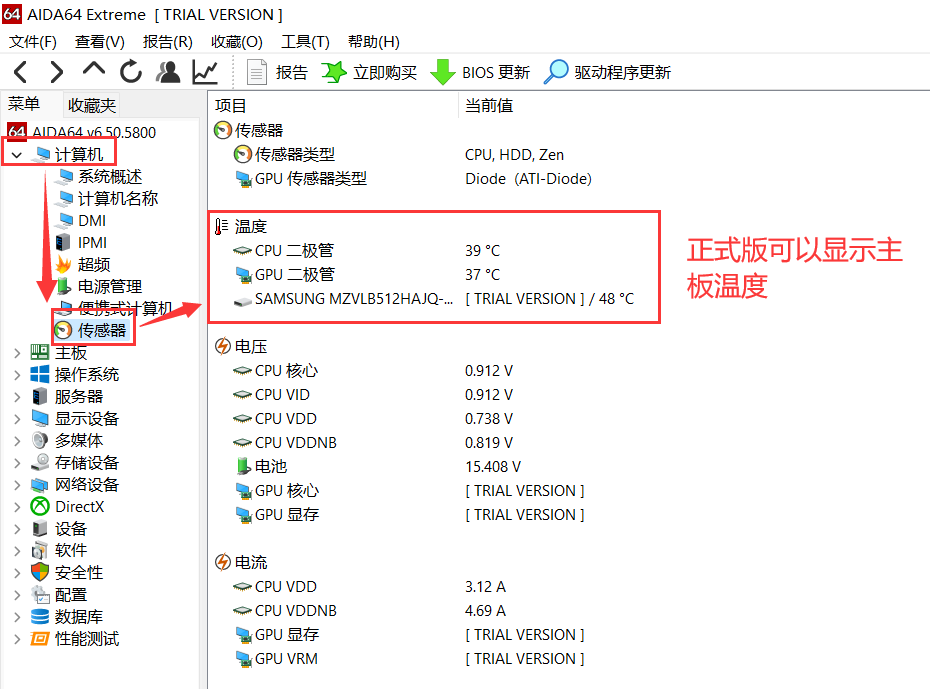930x689 pixels.
Task: Click the back navigation arrow
Action: [20, 71]
